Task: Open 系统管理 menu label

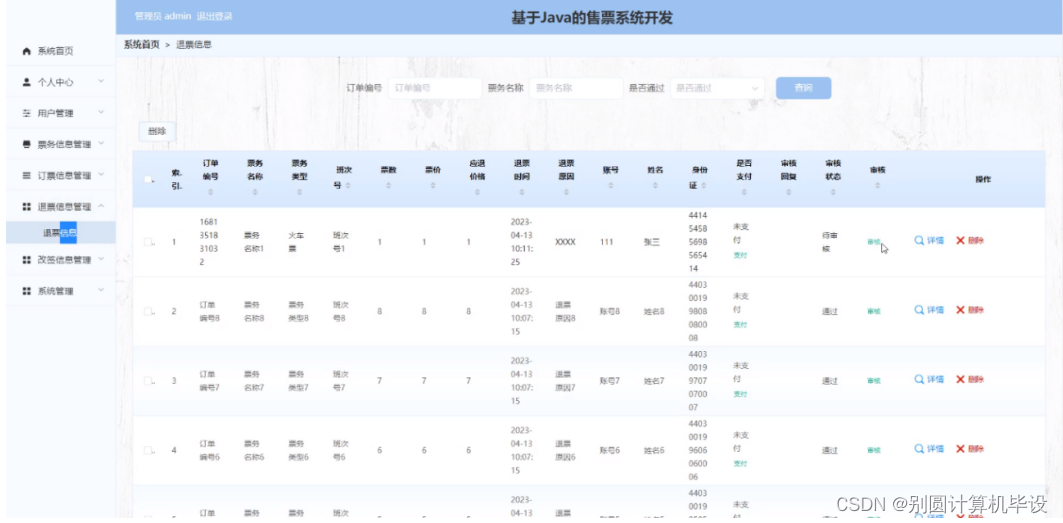Action: pyautogui.click(x=56, y=291)
